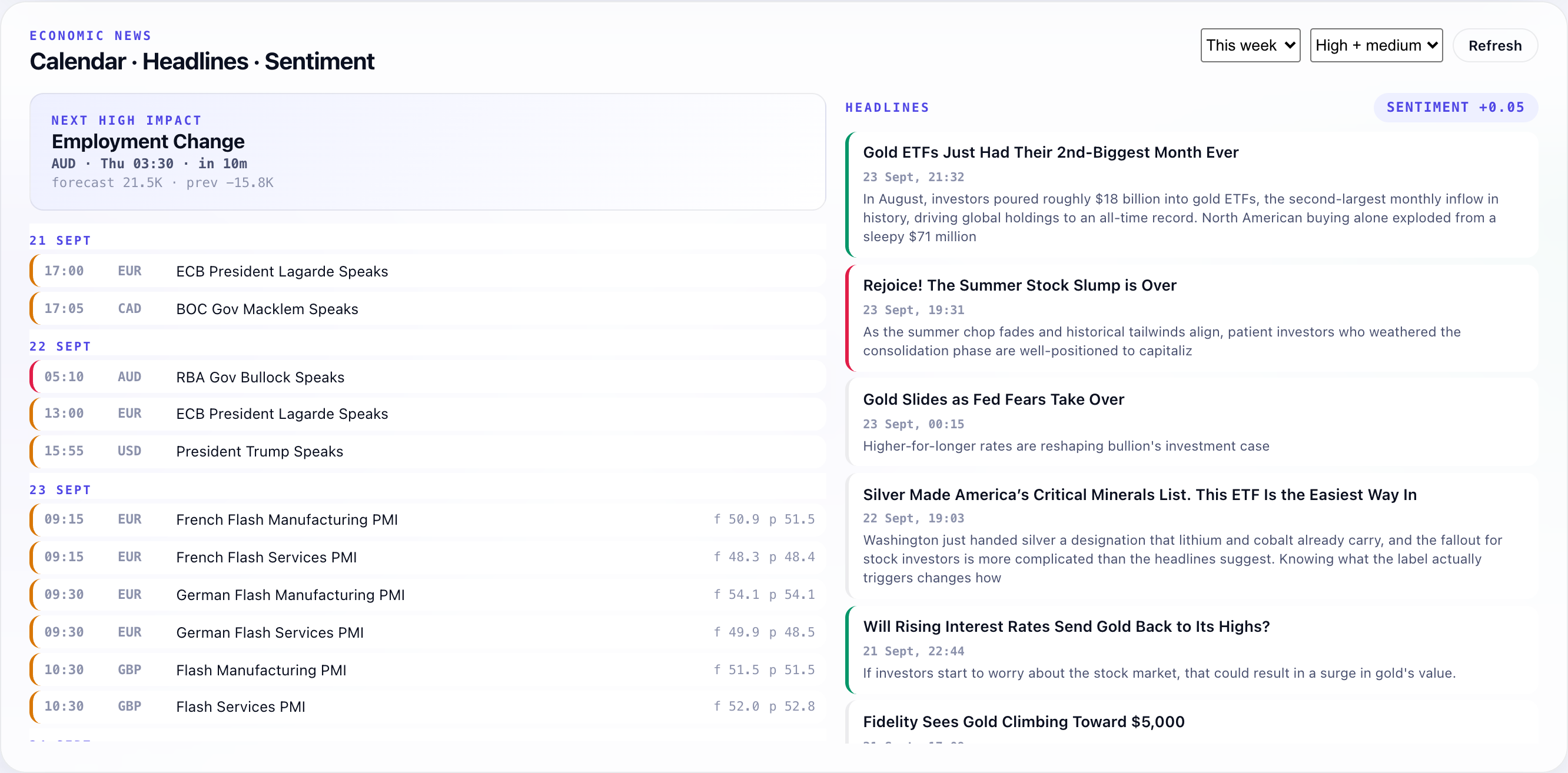
Task: Click the 22 SEPT date header
Action: pos(60,346)
